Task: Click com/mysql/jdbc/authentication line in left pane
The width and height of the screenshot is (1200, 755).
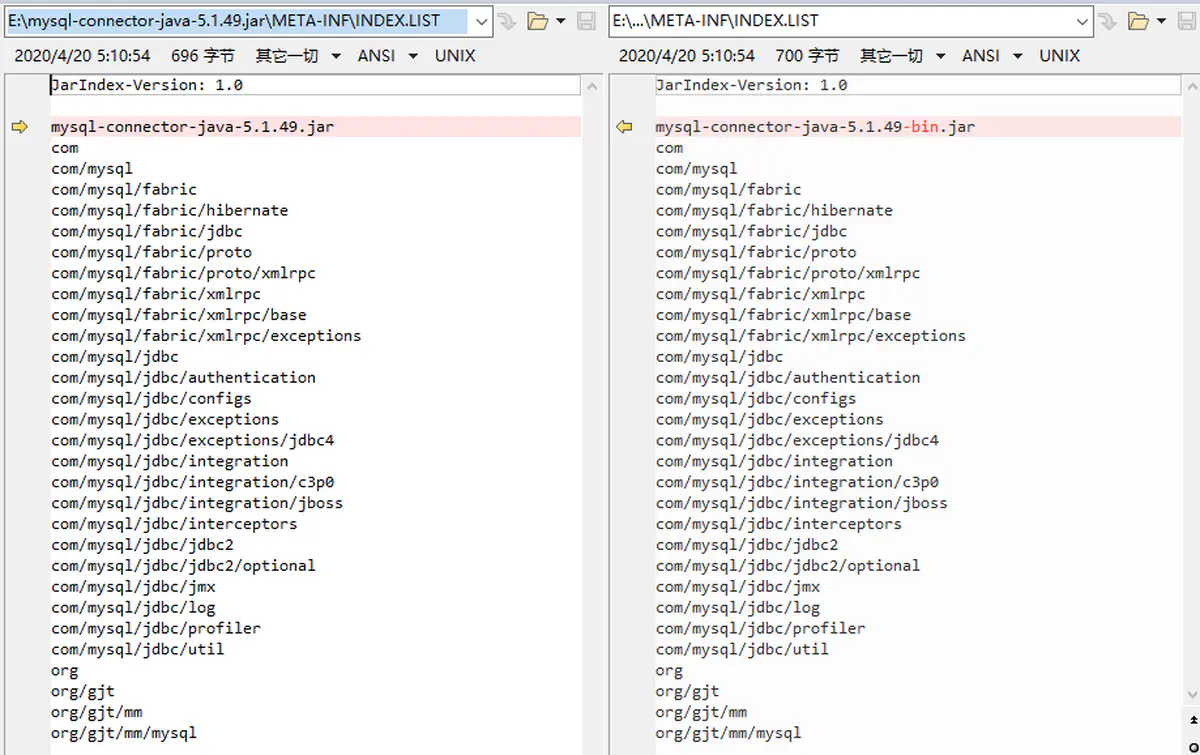Action: 183,377
